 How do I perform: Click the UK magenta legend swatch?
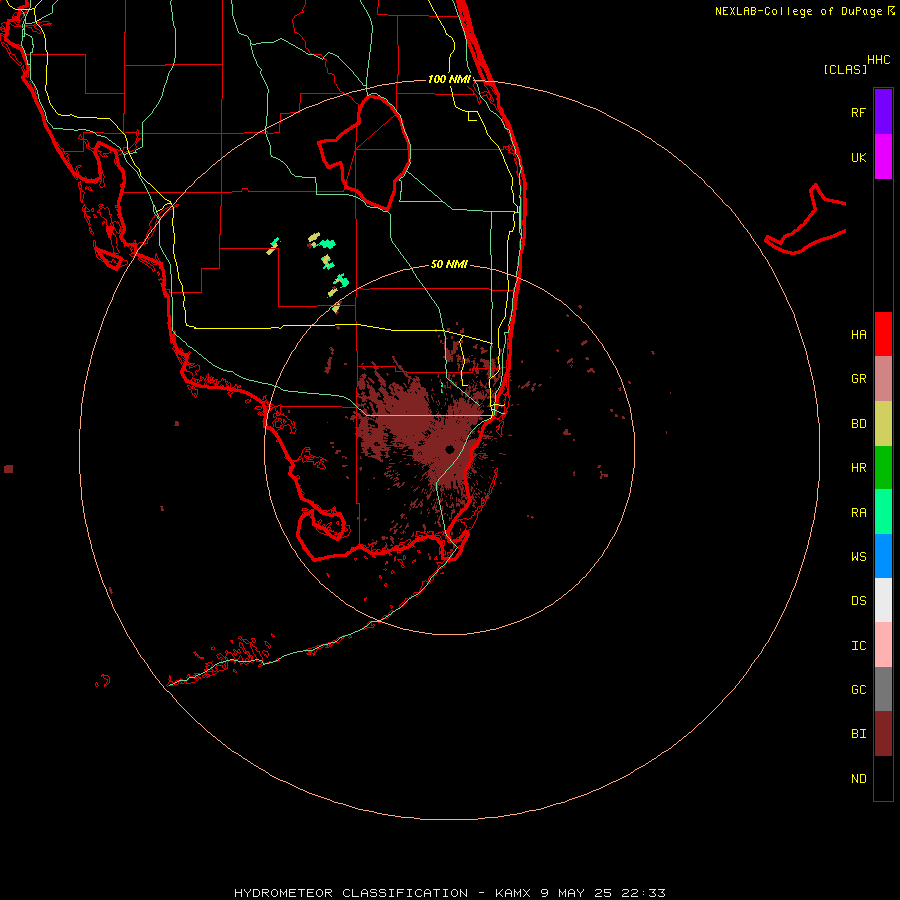tap(883, 157)
